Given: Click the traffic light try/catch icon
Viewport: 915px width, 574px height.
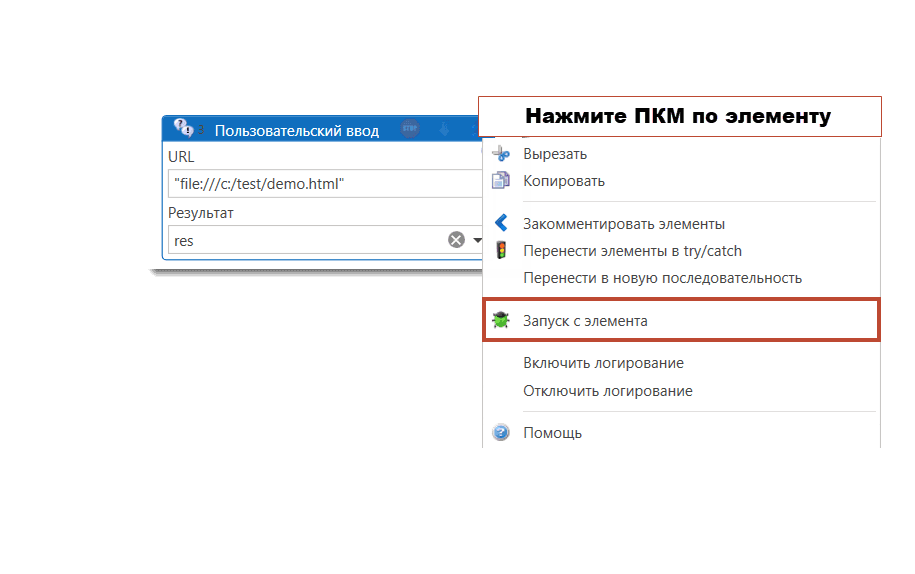Looking at the screenshot, I should 502,251.
